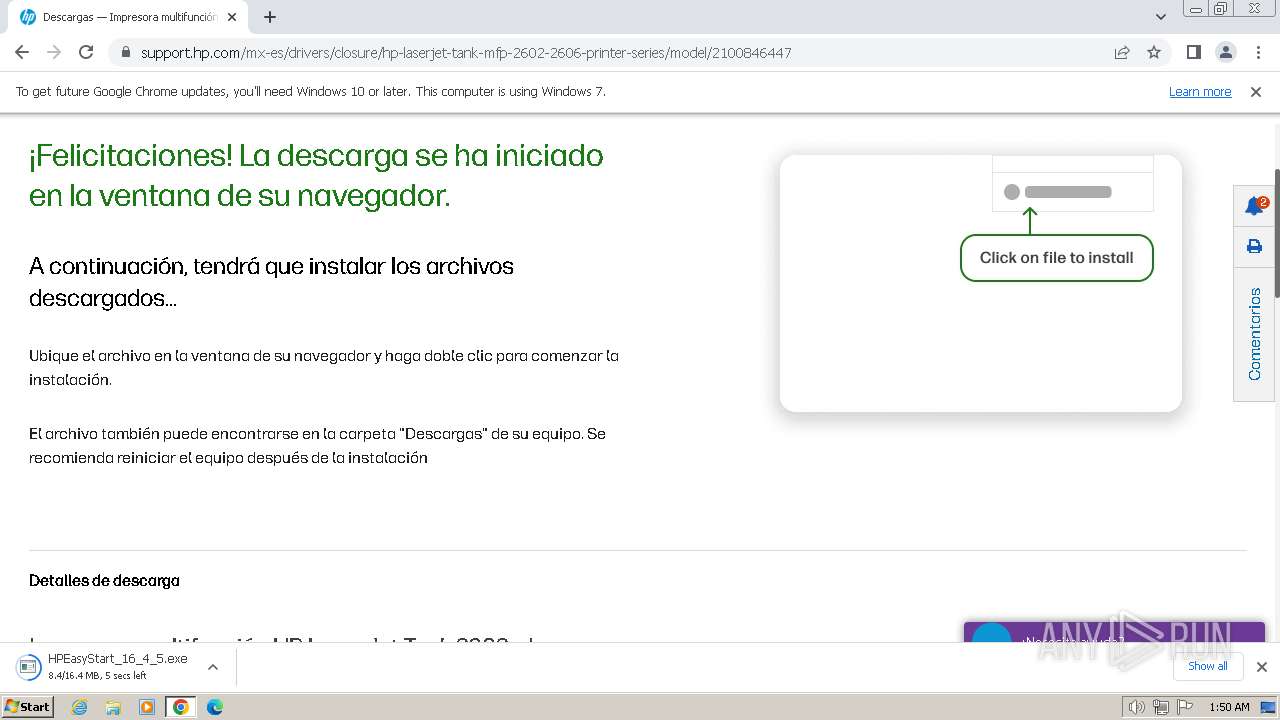Dismiss the Chrome update notice
The image size is (1280, 720).
[x=1256, y=91]
